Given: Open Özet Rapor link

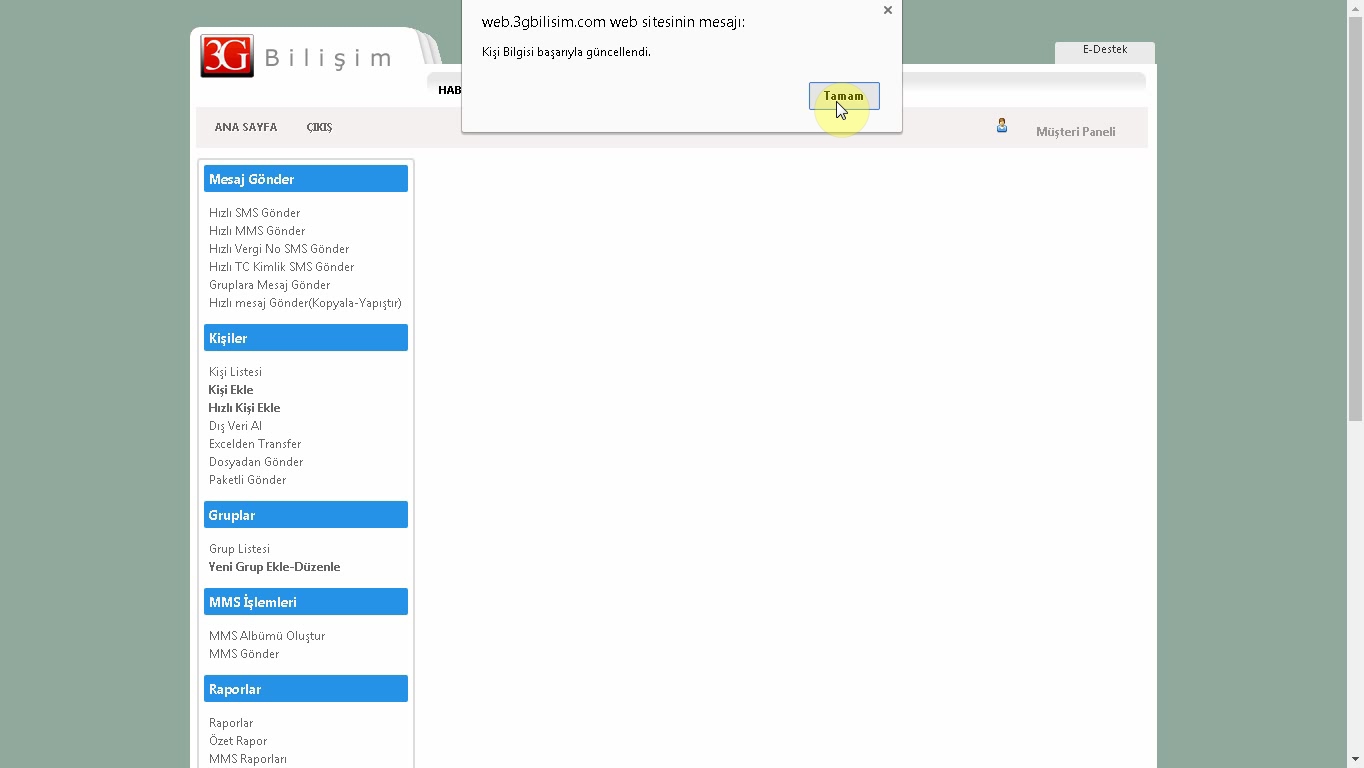Looking at the screenshot, I should click(x=238, y=741).
